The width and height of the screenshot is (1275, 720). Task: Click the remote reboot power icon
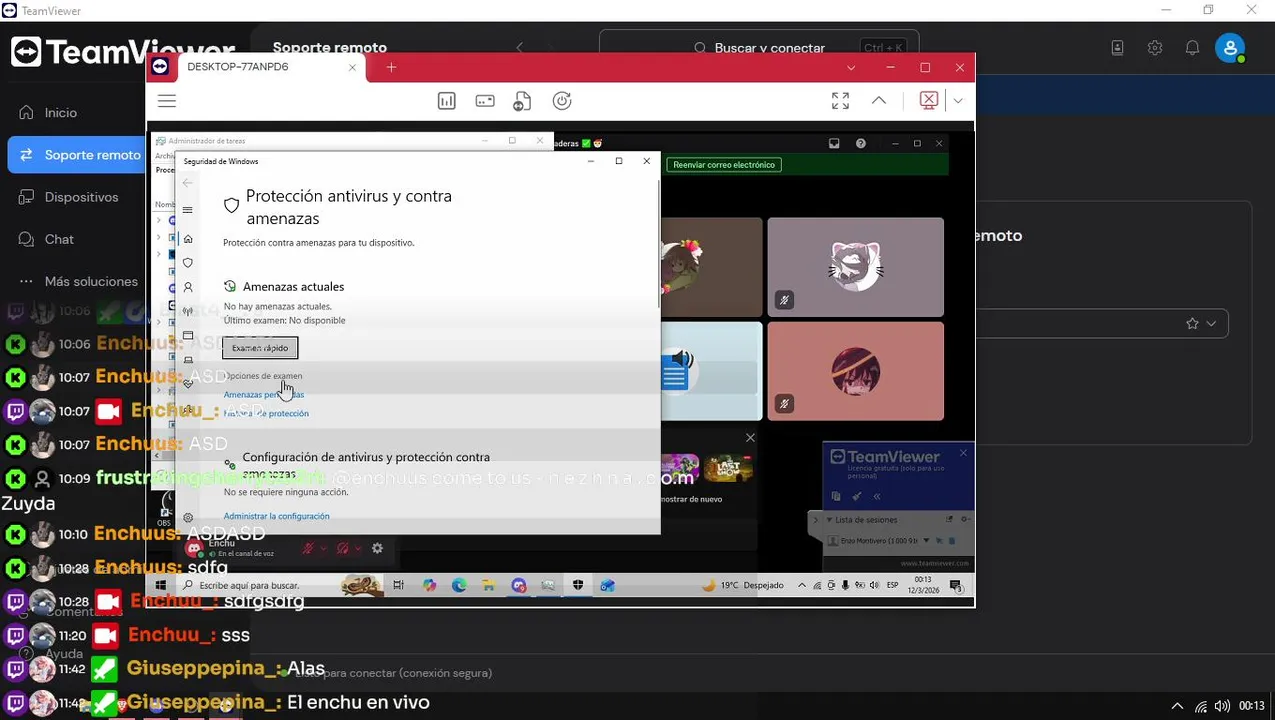pos(562,101)
